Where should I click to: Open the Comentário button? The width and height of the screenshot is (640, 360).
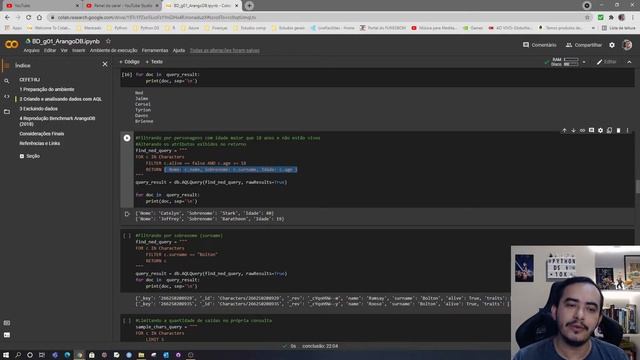[x=540, y=45]
